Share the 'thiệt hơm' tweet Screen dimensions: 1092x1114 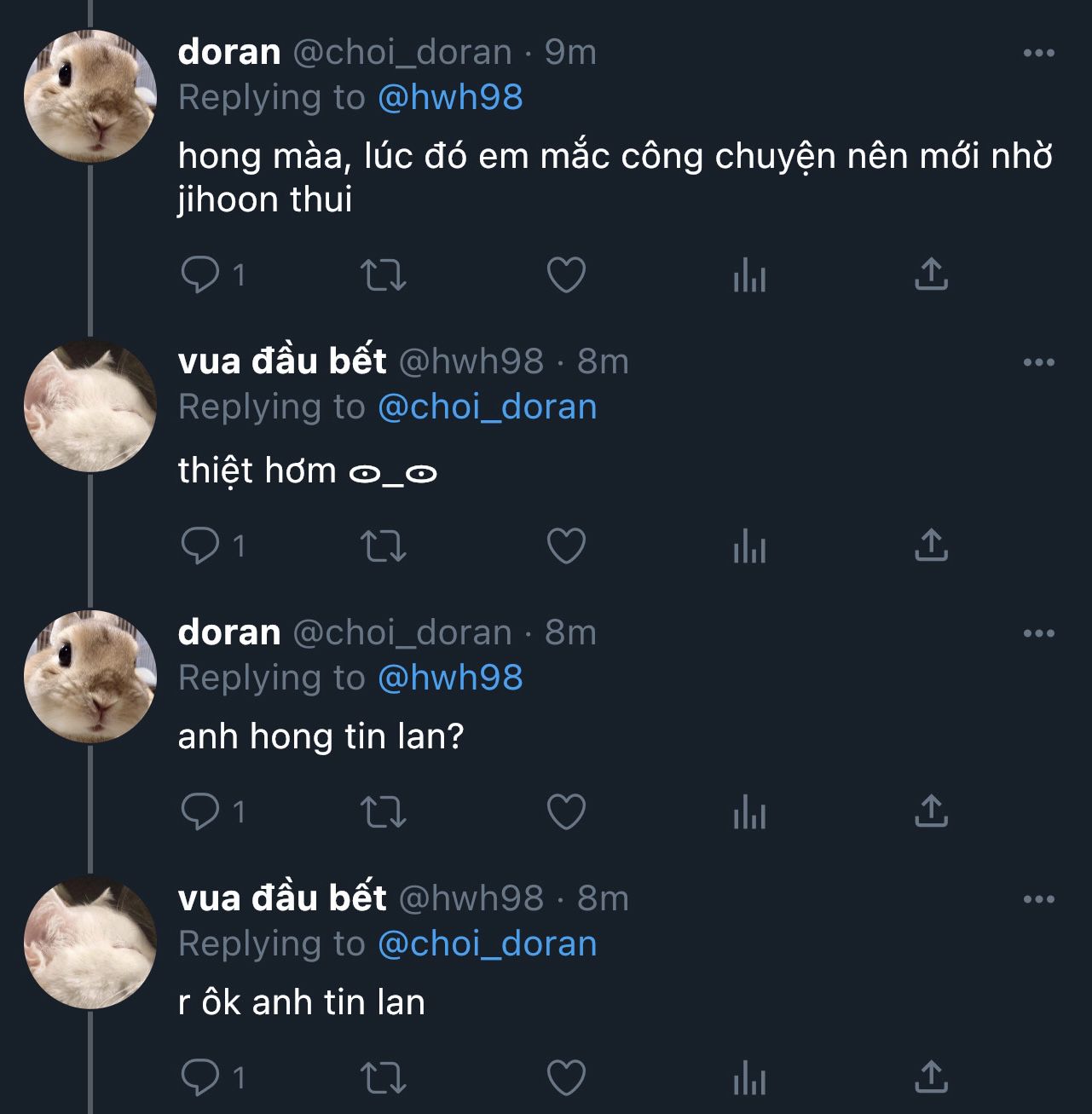[x=931, y=545]
